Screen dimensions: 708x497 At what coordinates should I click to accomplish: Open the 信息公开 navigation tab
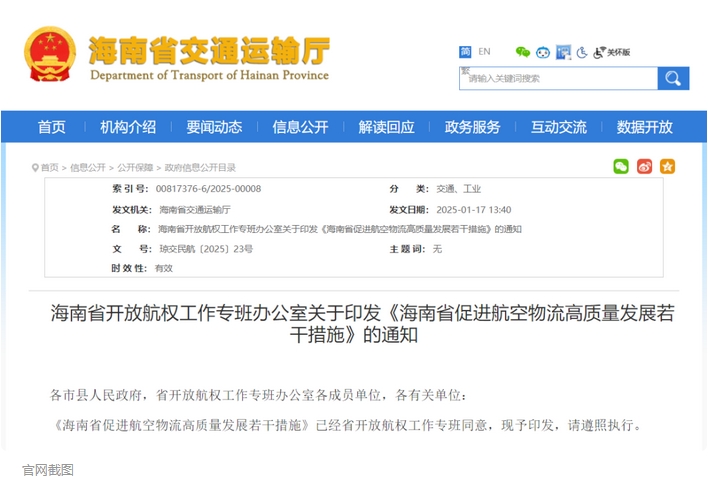click(300, 127)
